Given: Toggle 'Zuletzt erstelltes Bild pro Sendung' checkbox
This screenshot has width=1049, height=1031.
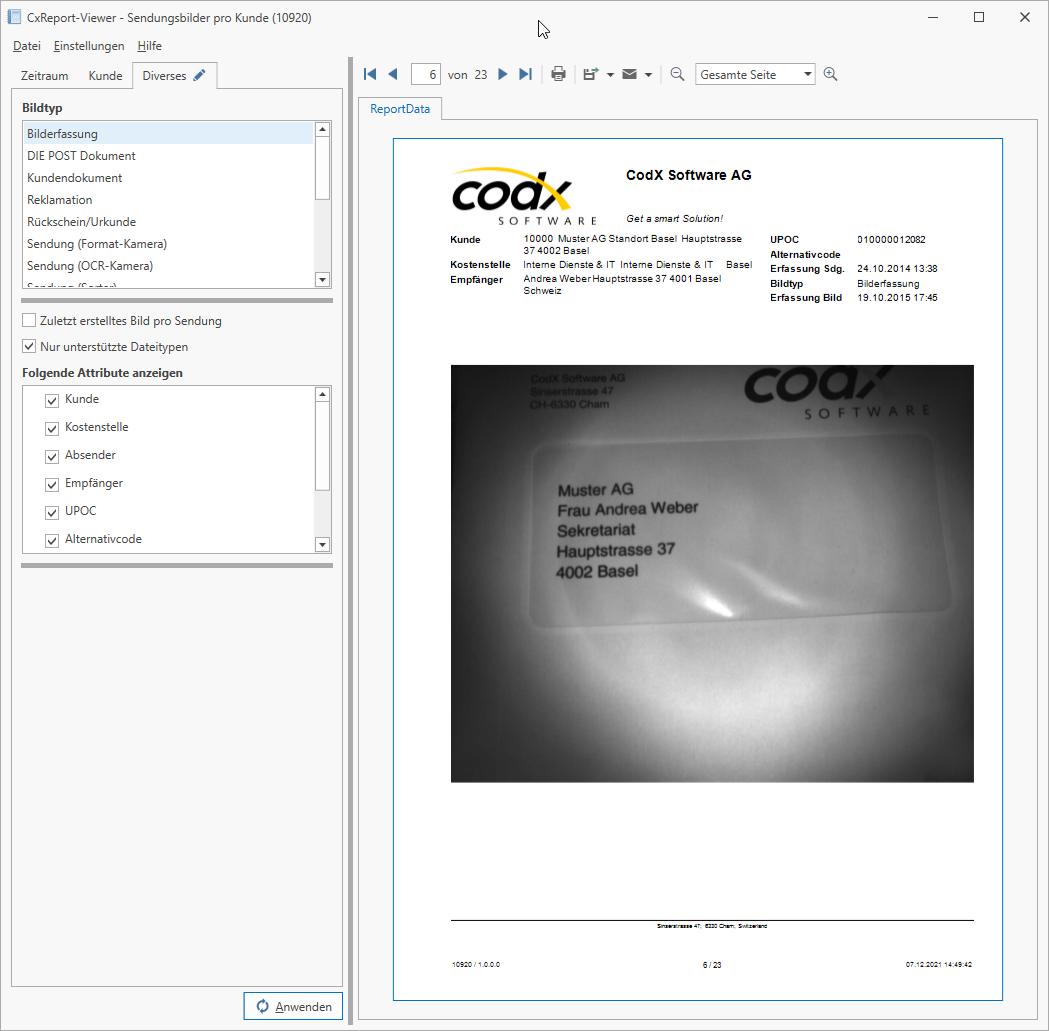Looking at the screenshot, I should pyautogui.click(x=29, y=320).
